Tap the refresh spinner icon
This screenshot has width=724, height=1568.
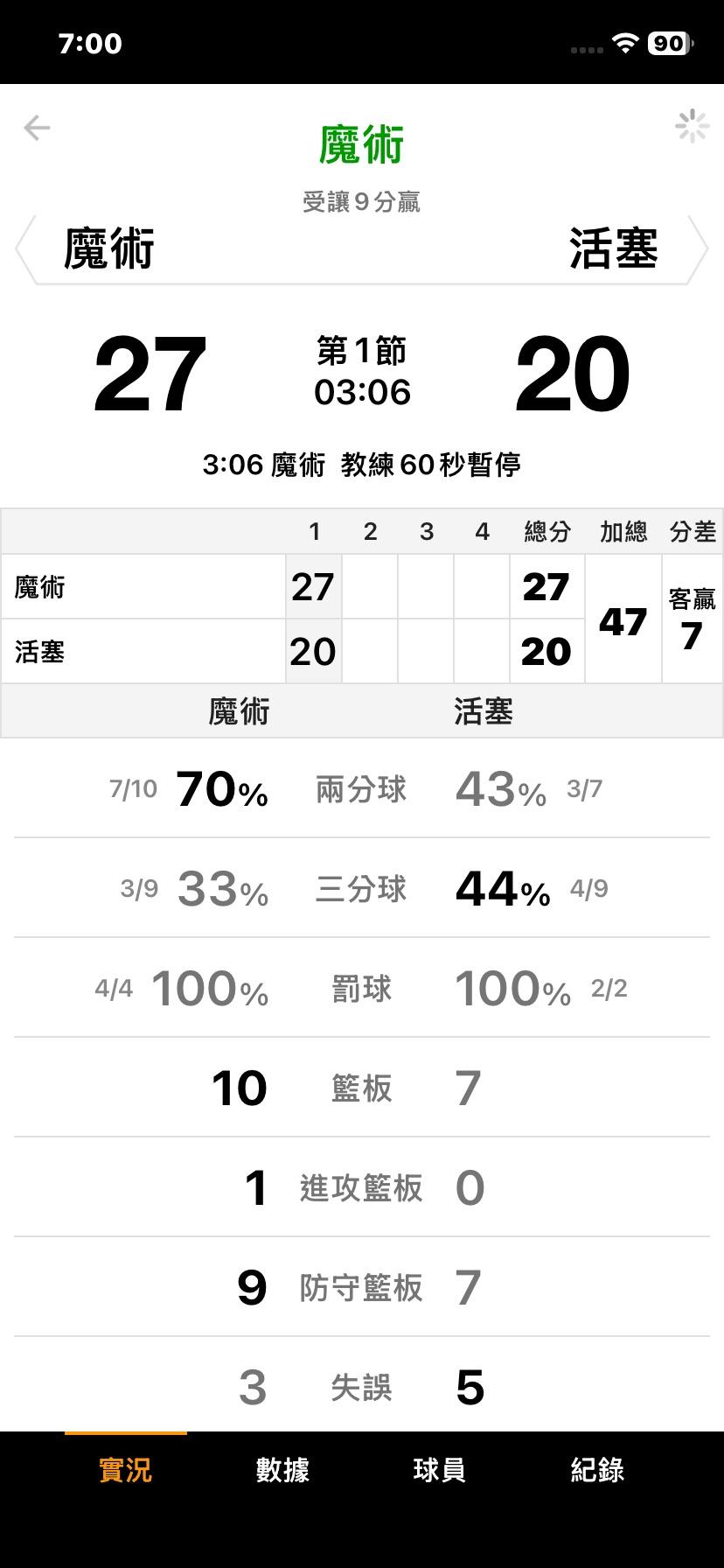tap(692, 127)
